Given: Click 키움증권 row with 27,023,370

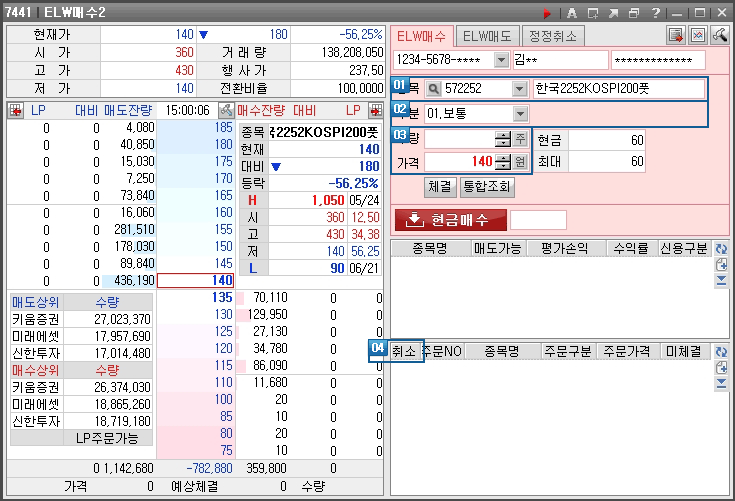Looking at the screenshot, I should [x=82, y=319].
